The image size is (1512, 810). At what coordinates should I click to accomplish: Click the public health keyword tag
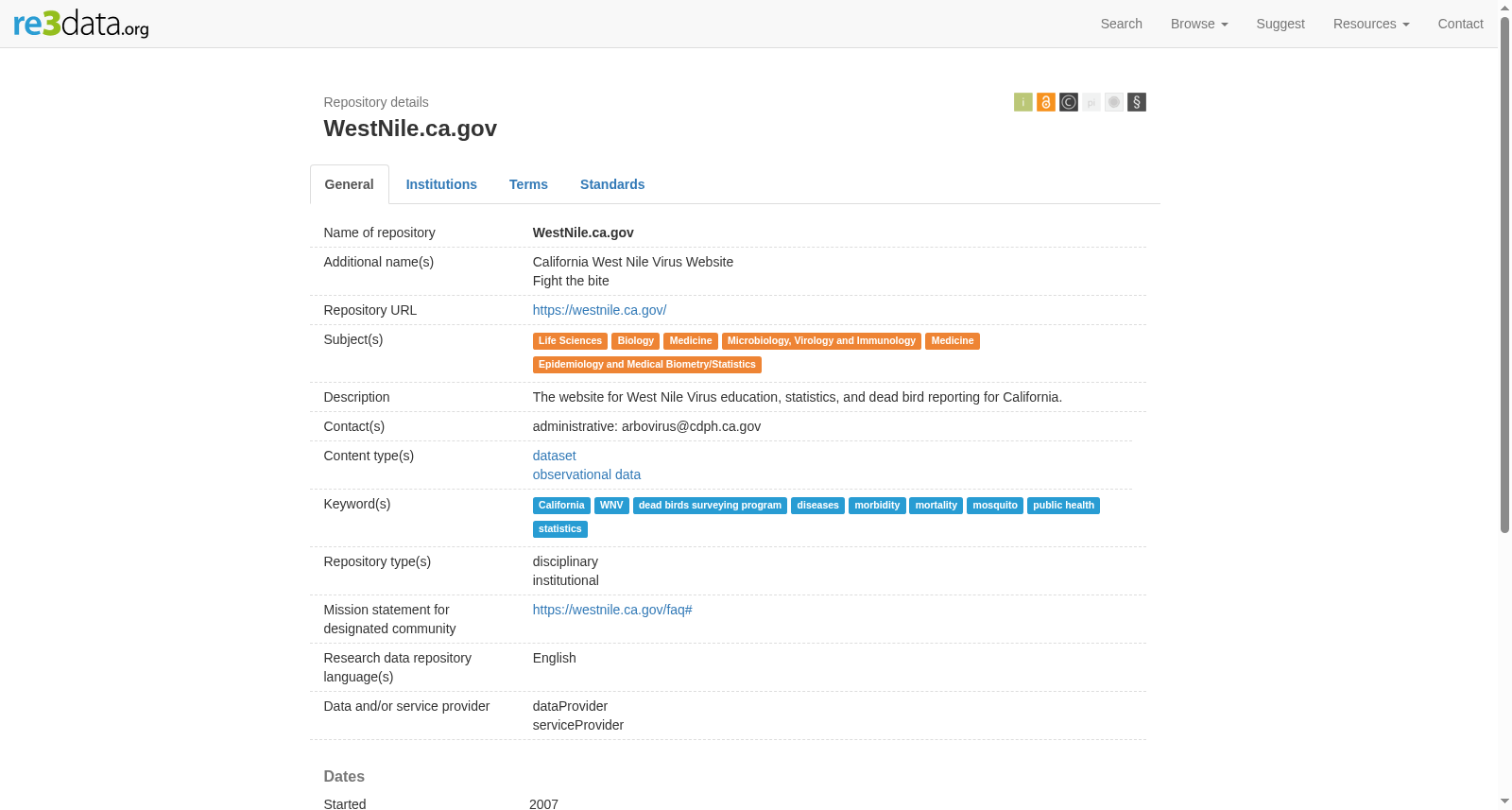(x=1063, y=506)
